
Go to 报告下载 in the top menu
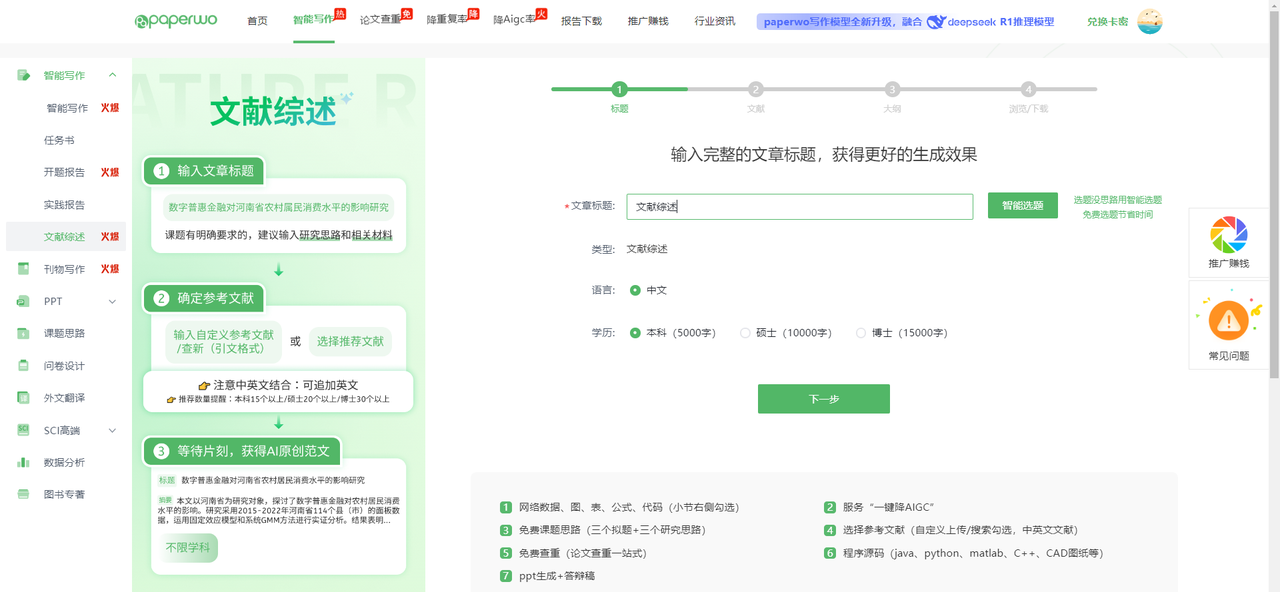tap(581, 21)
